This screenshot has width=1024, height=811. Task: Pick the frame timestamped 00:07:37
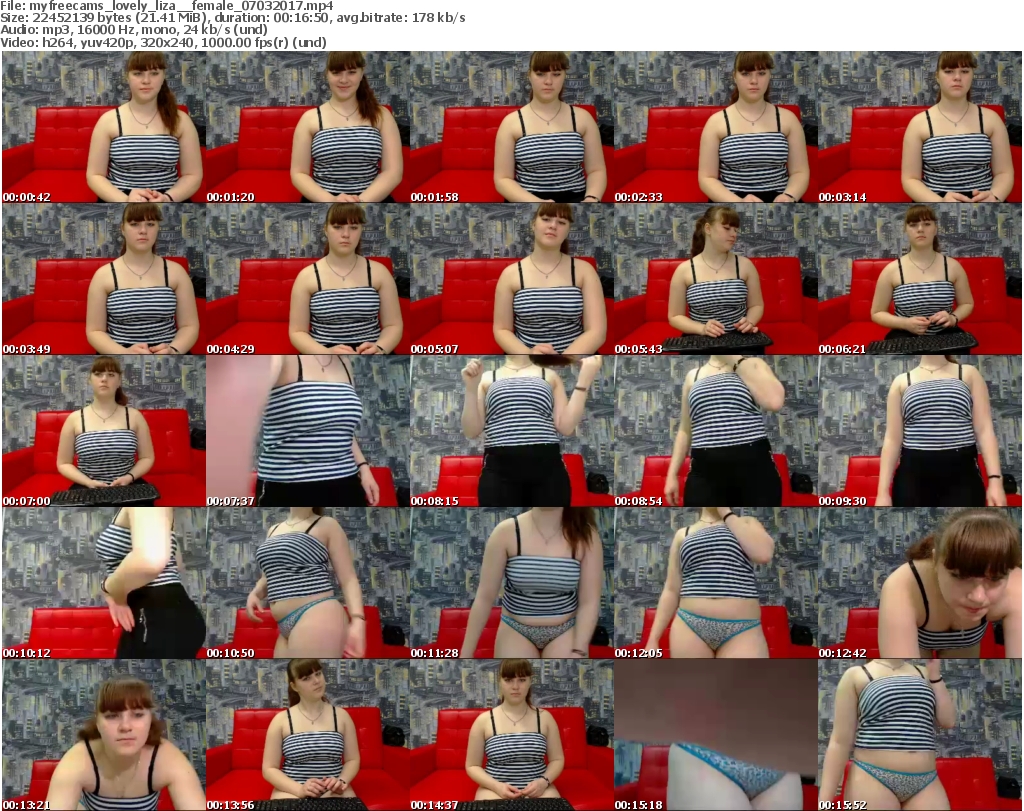tap(308, 431)
